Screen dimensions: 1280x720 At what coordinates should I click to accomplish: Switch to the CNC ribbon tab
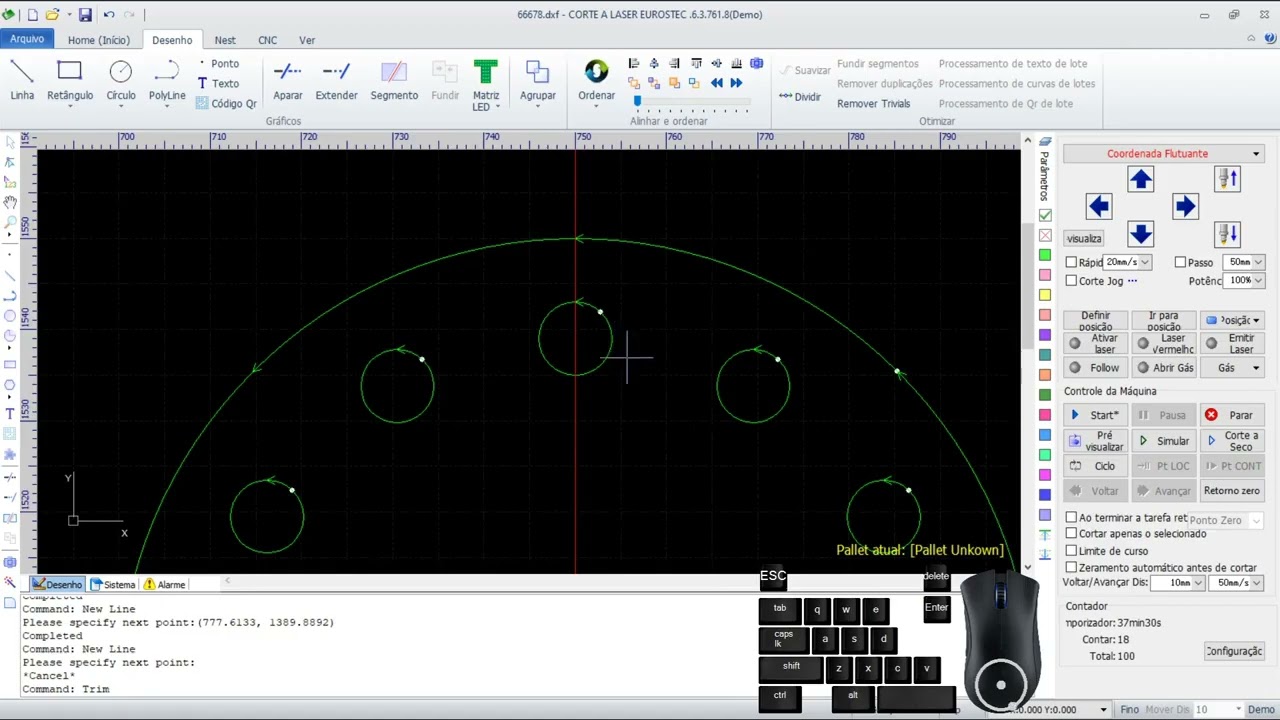267,40
